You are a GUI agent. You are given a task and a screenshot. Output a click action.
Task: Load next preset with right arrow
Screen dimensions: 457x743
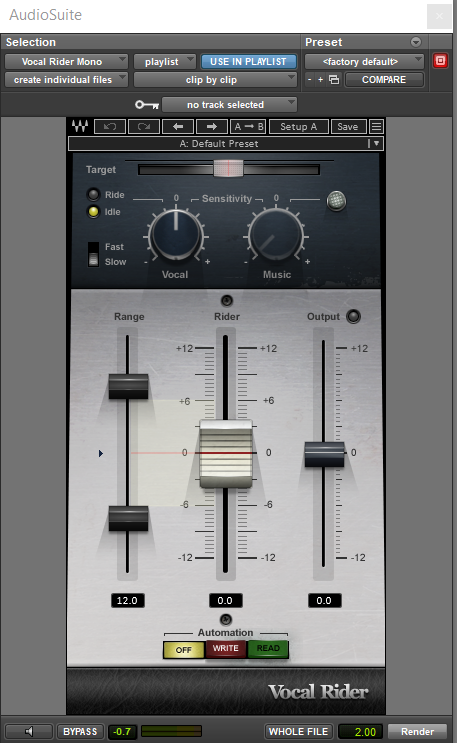point(211,127)
